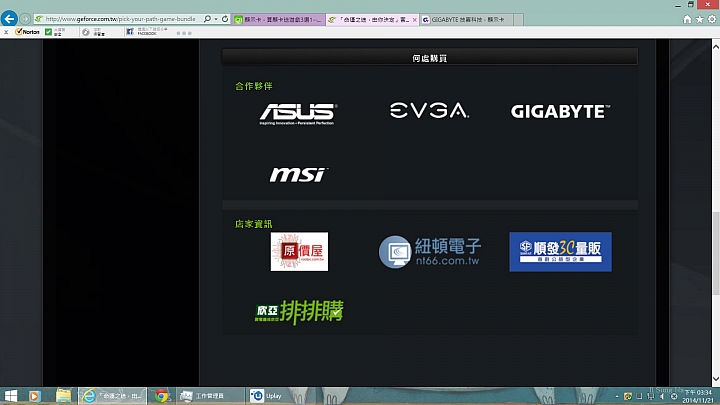Click the green checkmark safe-site icon

tap(48, 32)
